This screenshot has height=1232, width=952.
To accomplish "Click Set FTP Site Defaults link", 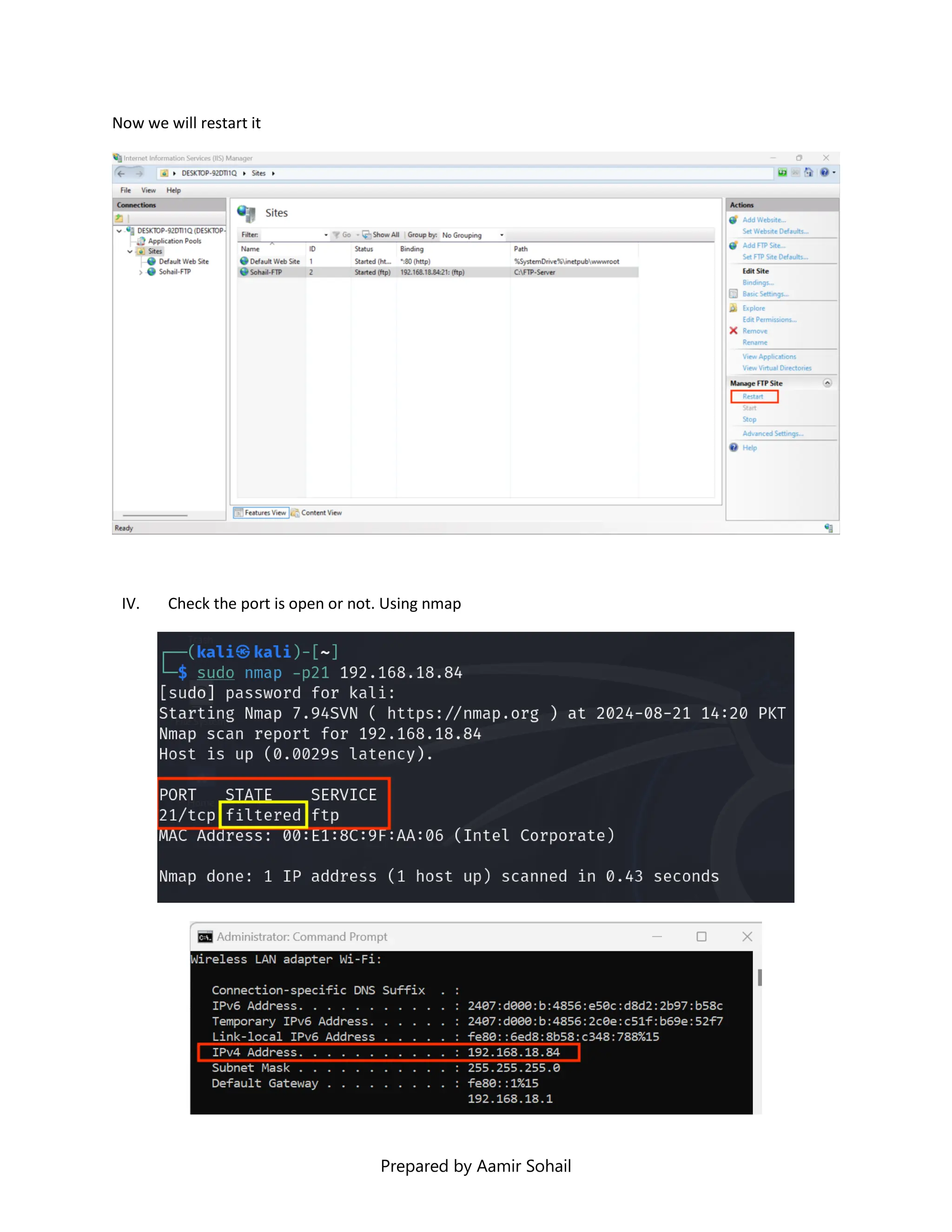I will pos(775,257).
